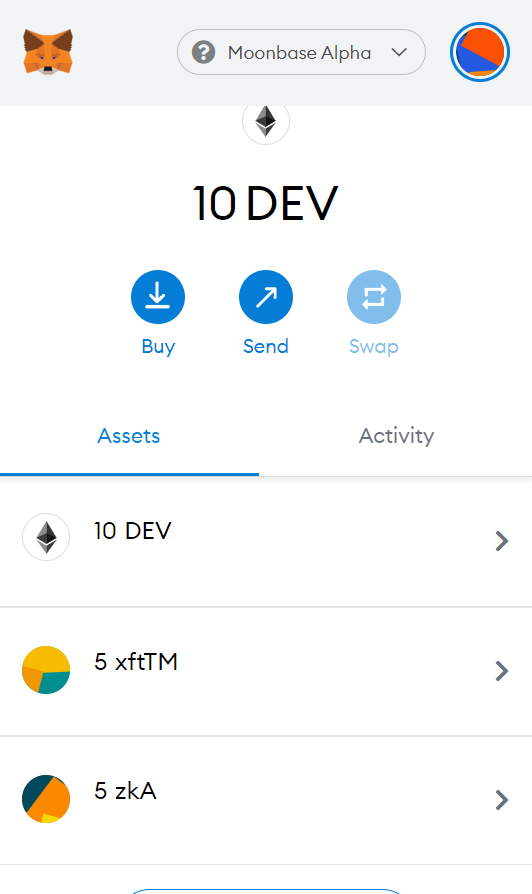This screenshot has width=532, height=894.
Task: Open the account avatar menu
Action: 480,52
